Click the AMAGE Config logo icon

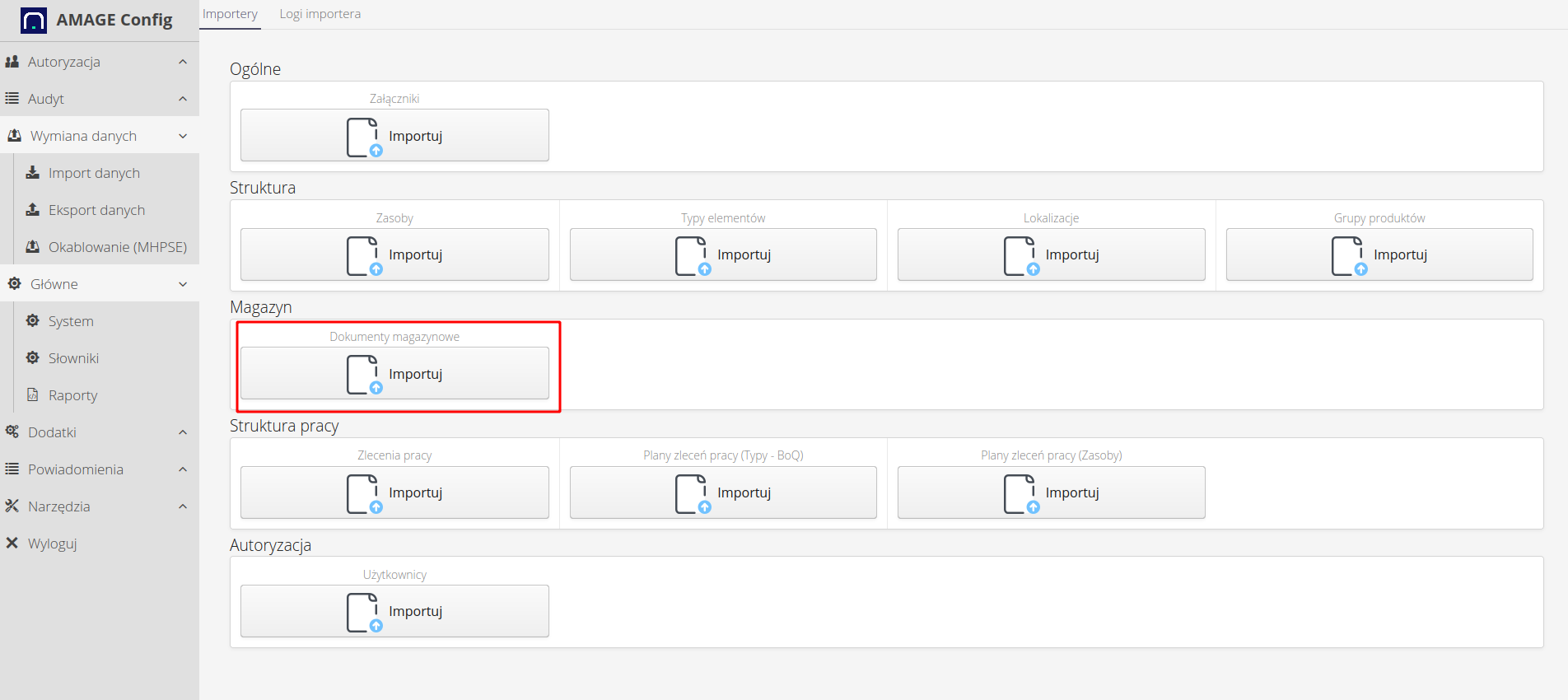click(34, 20)
